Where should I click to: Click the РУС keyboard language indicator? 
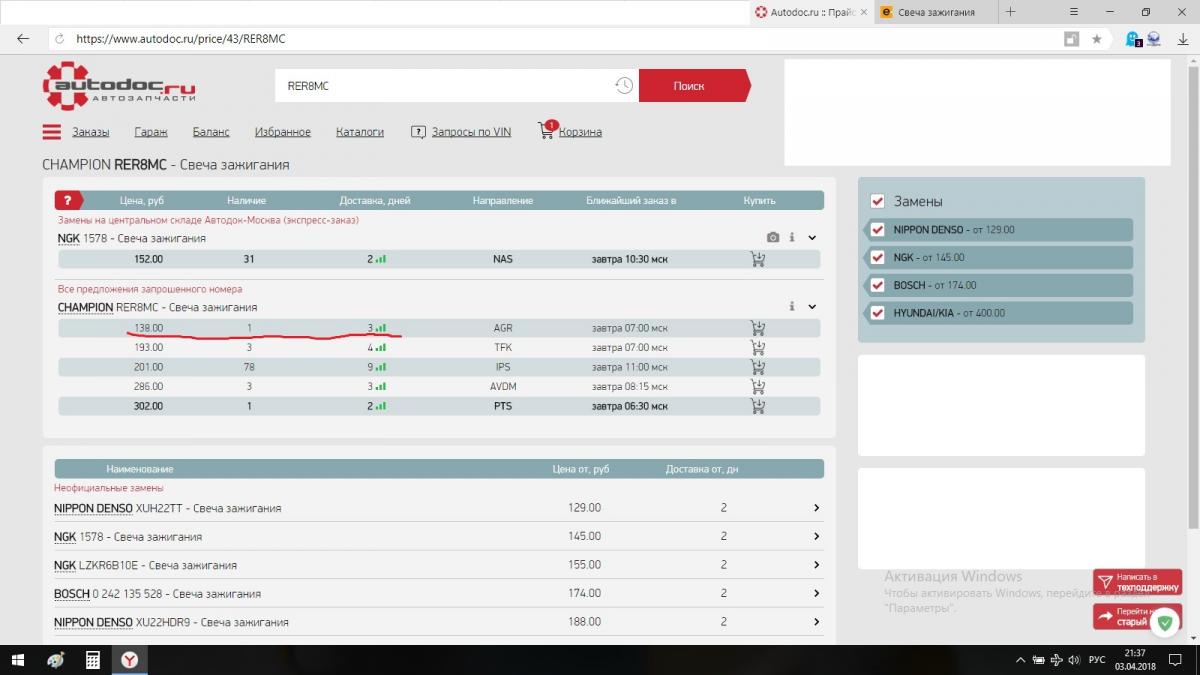pos(1097,660)
